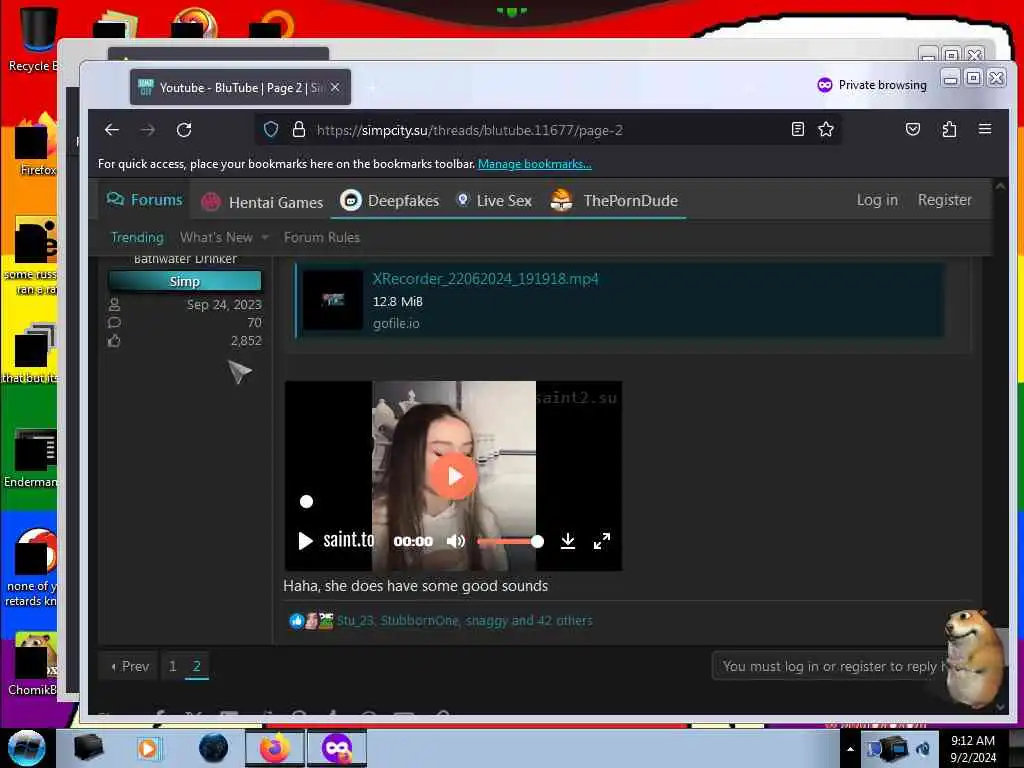1024x768 pixels.
Task: Open the Windows Start orb
Action: point(26,748)
